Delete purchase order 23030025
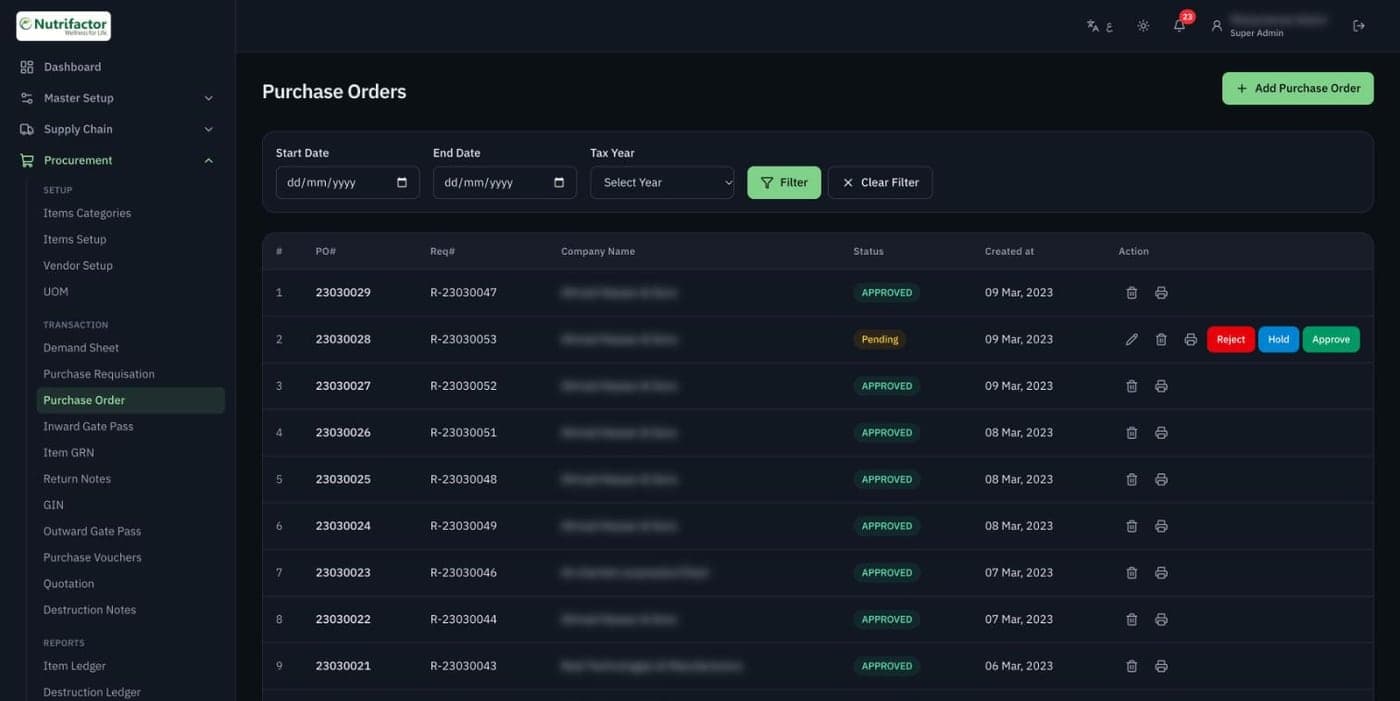The height and width of the screenshot is (701, 1400). coord(1132,480)
